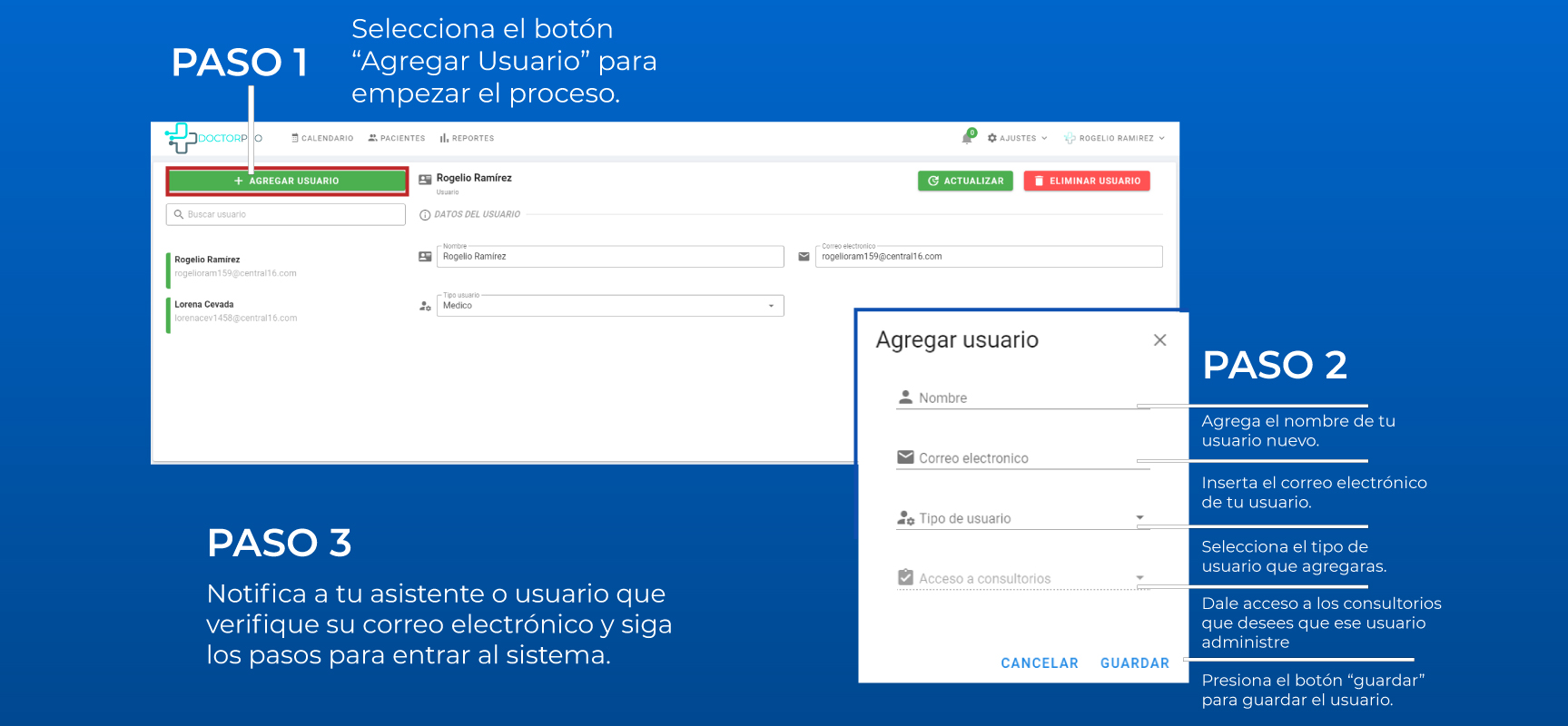Open the notifications bell icon
The height and width of the screenshot is (726, 1568).
[x=967, y=138]
